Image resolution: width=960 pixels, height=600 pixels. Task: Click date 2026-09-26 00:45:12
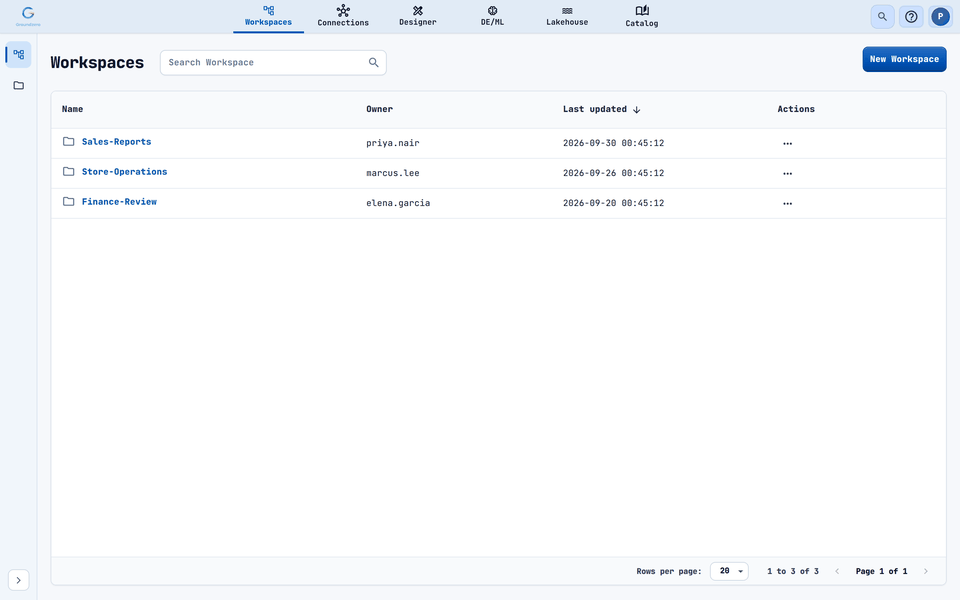coord(613,173)
